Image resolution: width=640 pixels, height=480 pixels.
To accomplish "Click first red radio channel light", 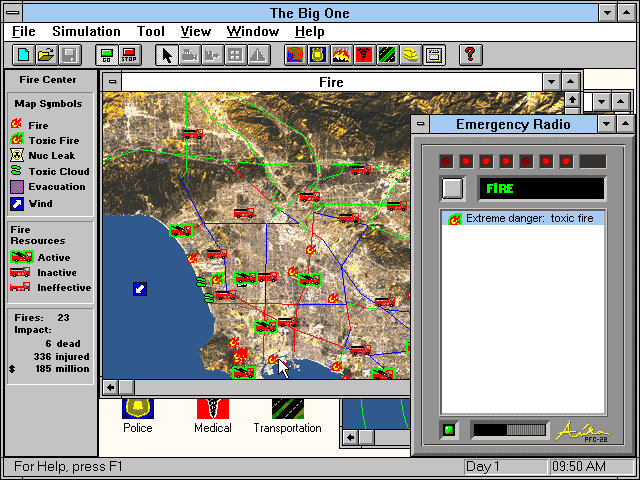I will coord(446,161).
